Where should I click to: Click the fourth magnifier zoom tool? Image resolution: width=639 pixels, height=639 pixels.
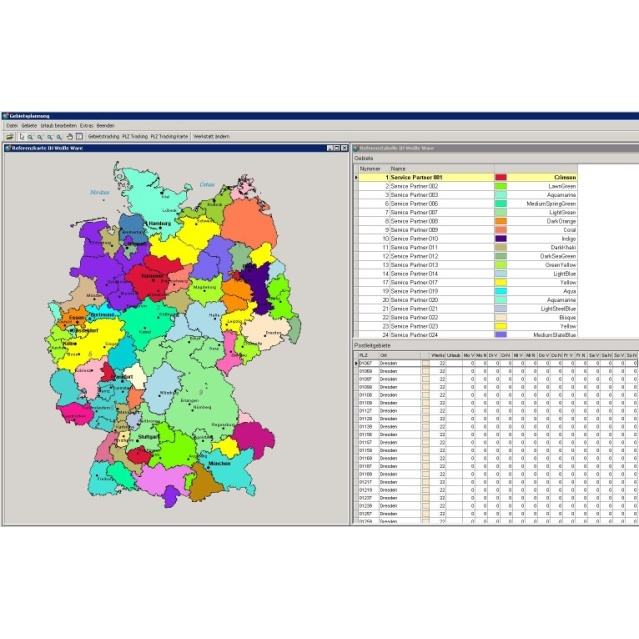59,137
